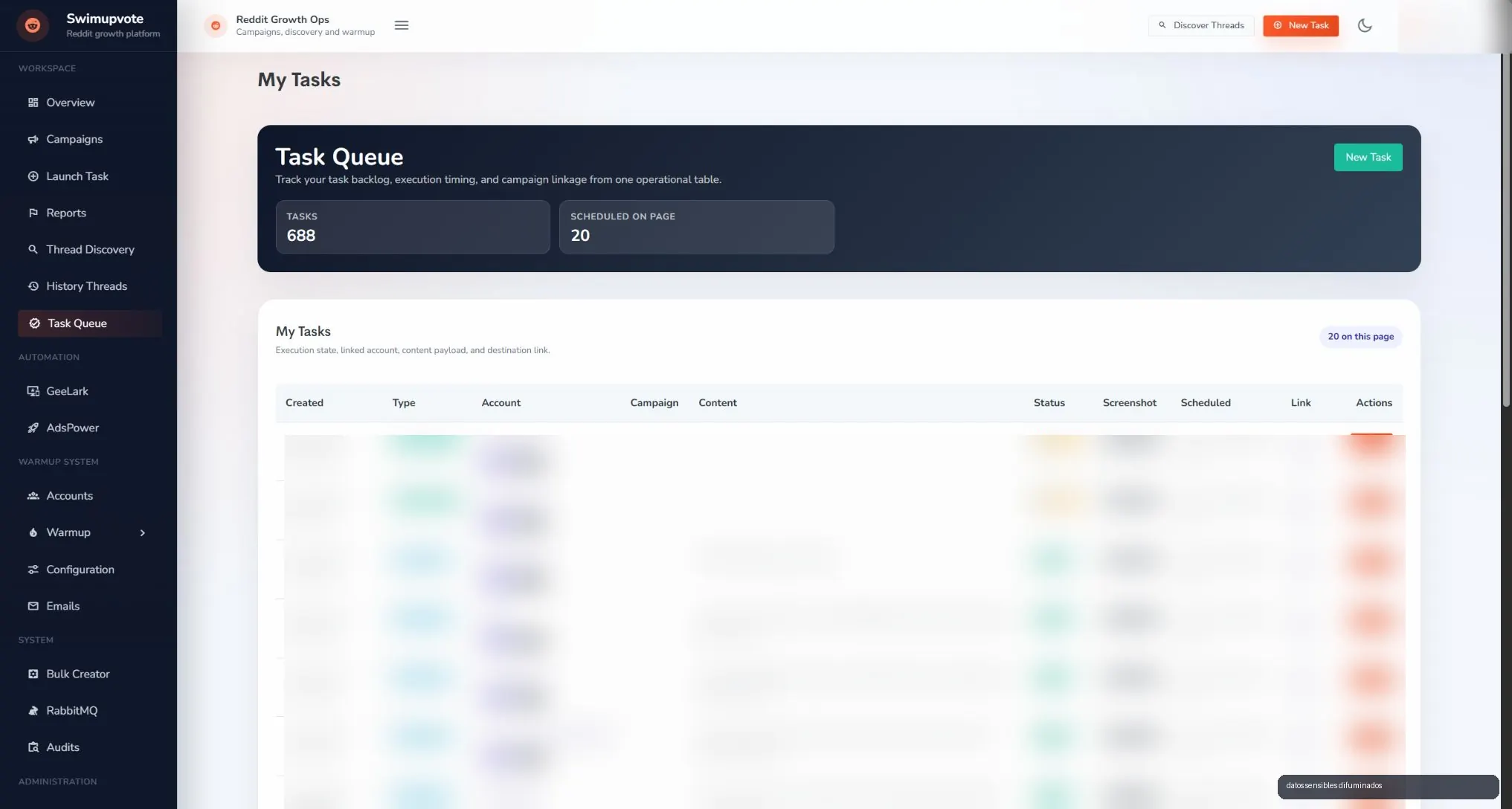
Task: Click the page vertical scrollbar
Action: pyautogui.click(x=1507, y=231)
